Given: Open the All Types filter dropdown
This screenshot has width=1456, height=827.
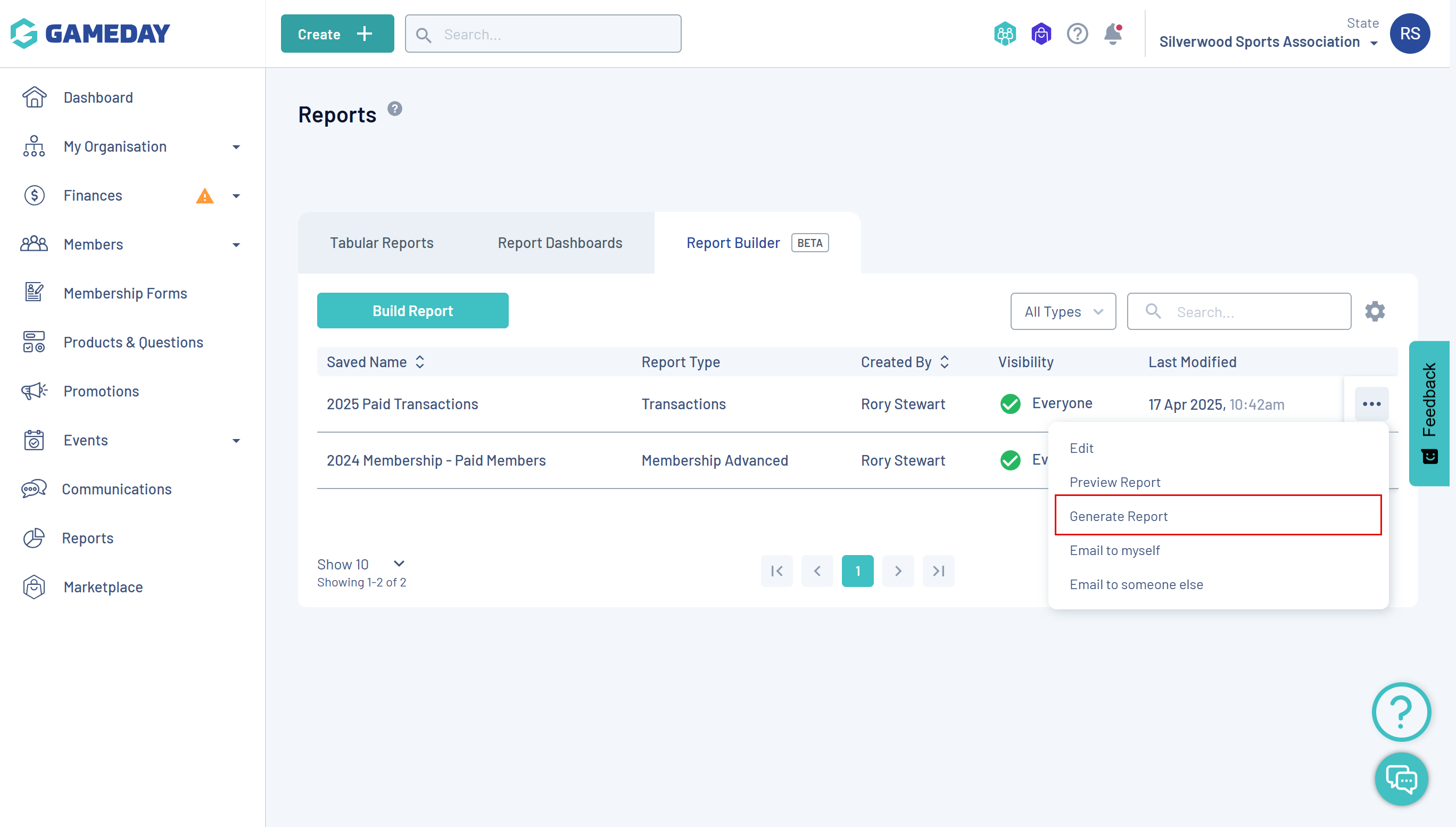Looking at the screenshot, I should click(1063, 311).
